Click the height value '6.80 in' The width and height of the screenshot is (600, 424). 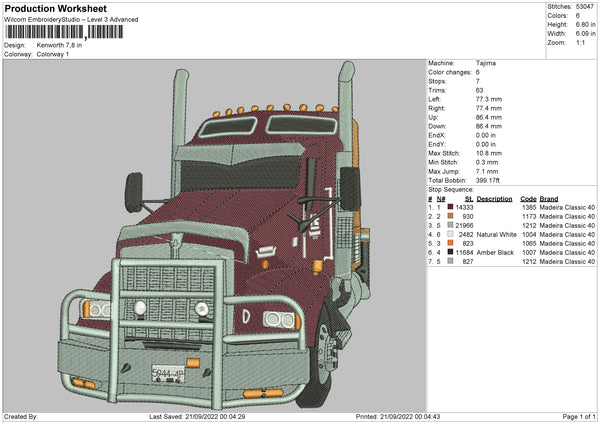(585, 24)
